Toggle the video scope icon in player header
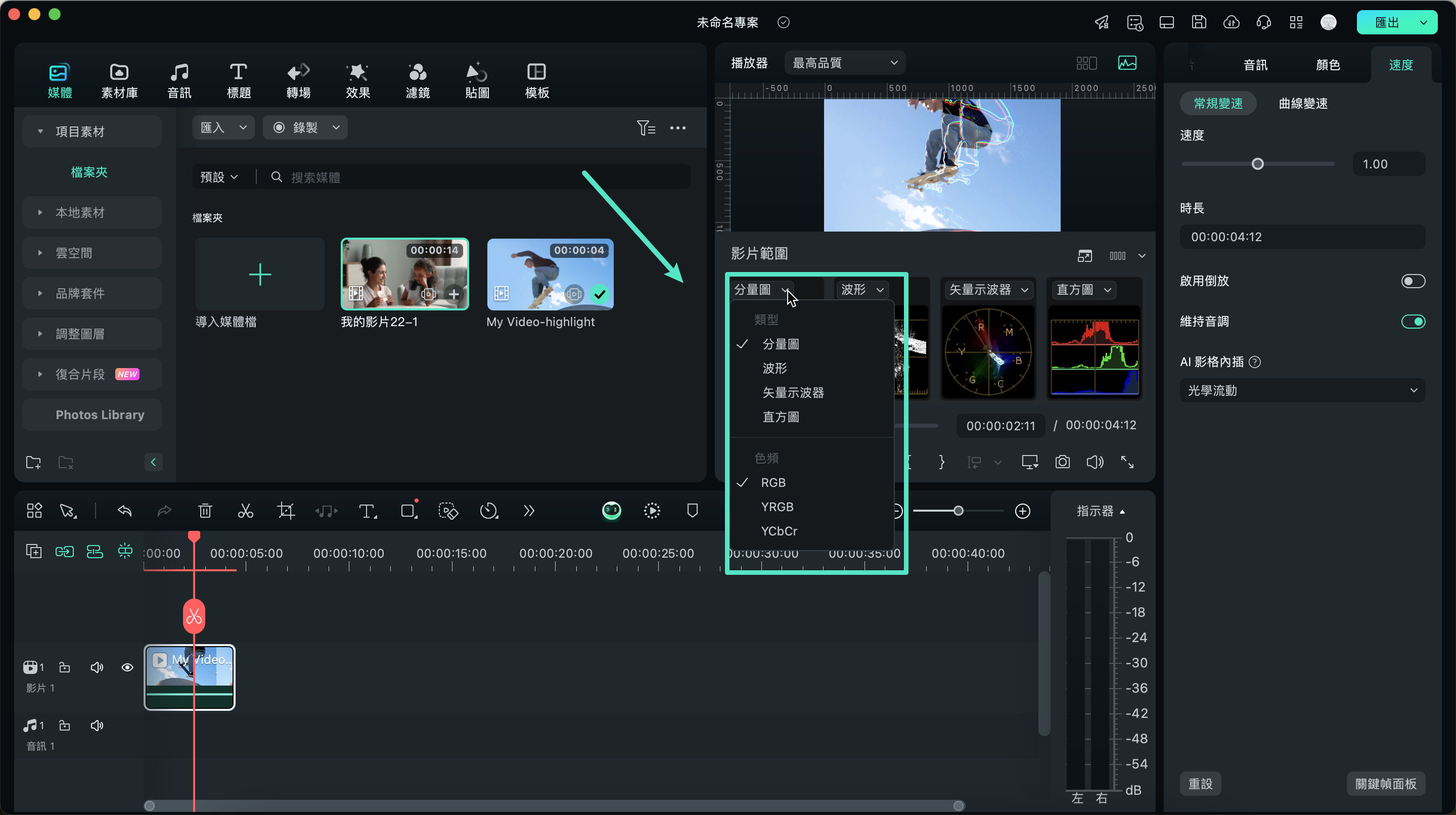The image size is (1456, 815). point(1127,63)
